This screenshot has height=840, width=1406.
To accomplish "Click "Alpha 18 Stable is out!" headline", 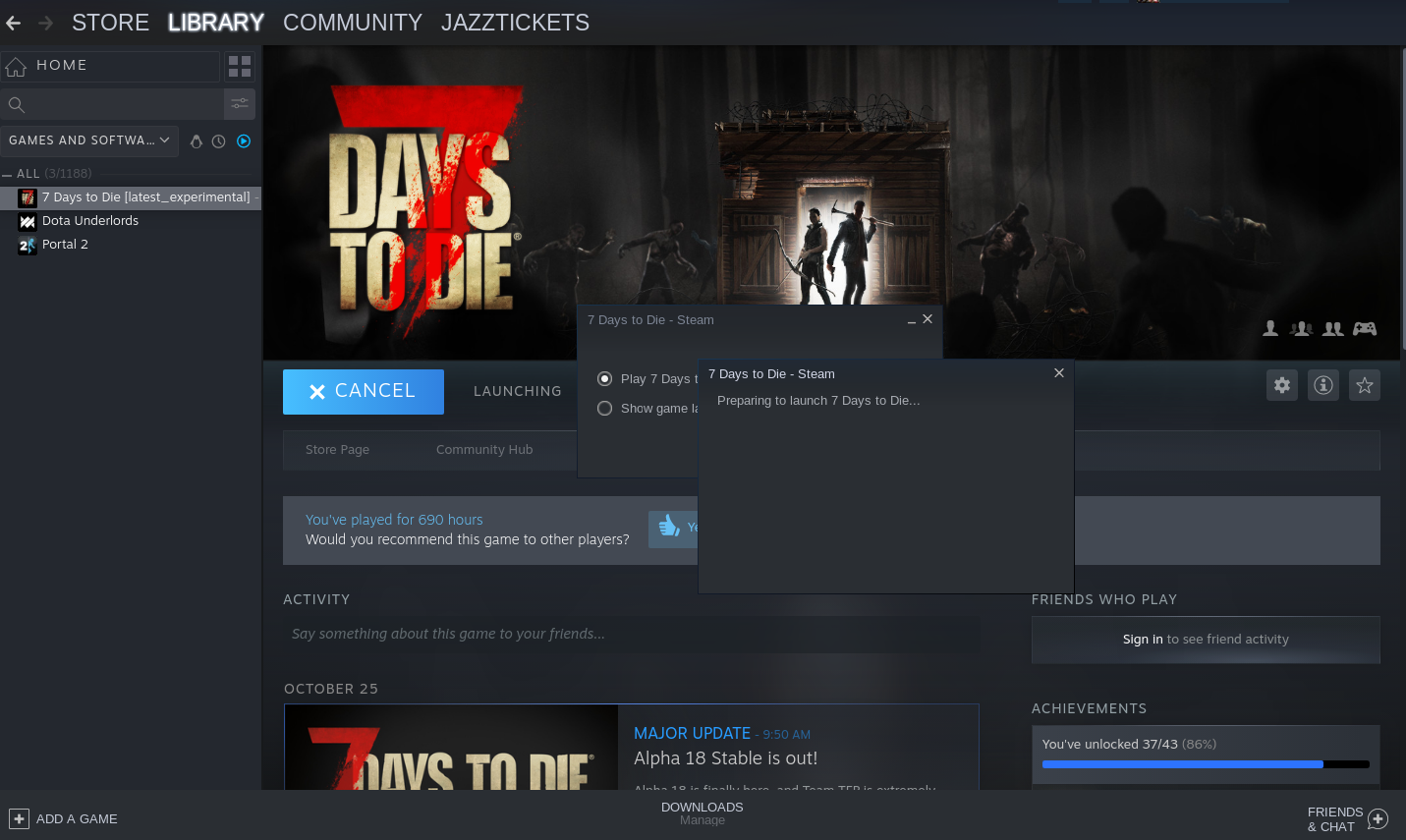I will click(x=725, y=758).
